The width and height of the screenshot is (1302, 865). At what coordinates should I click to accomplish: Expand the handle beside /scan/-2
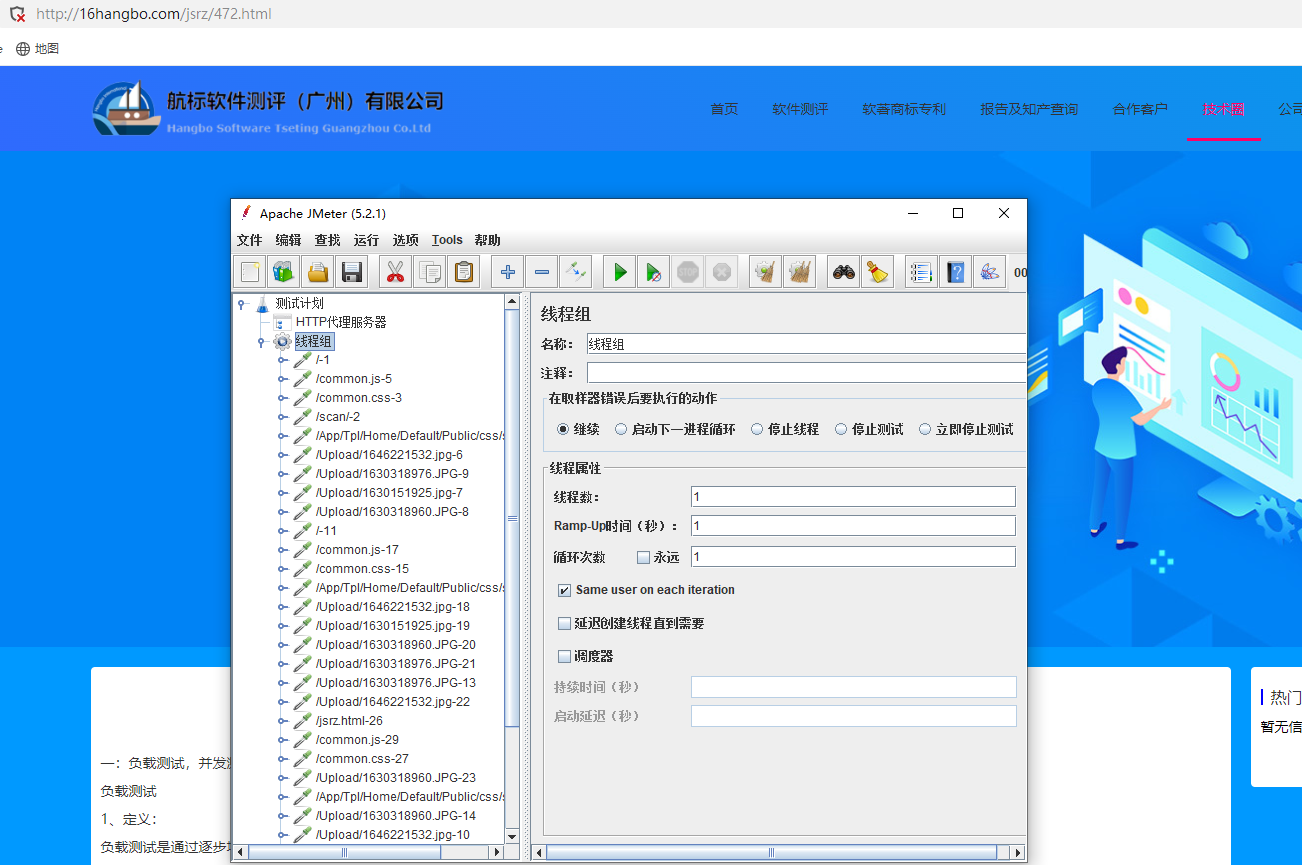(x=283, y=417)
